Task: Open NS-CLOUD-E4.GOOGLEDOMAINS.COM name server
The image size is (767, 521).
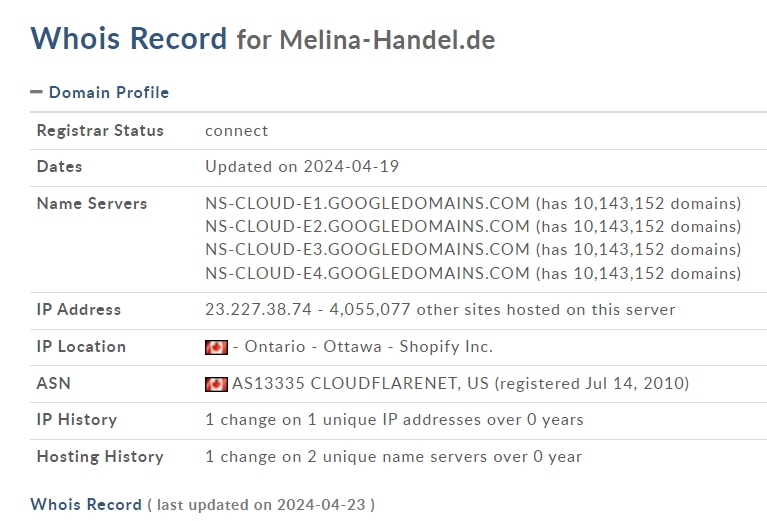Action: pos(367,273)
